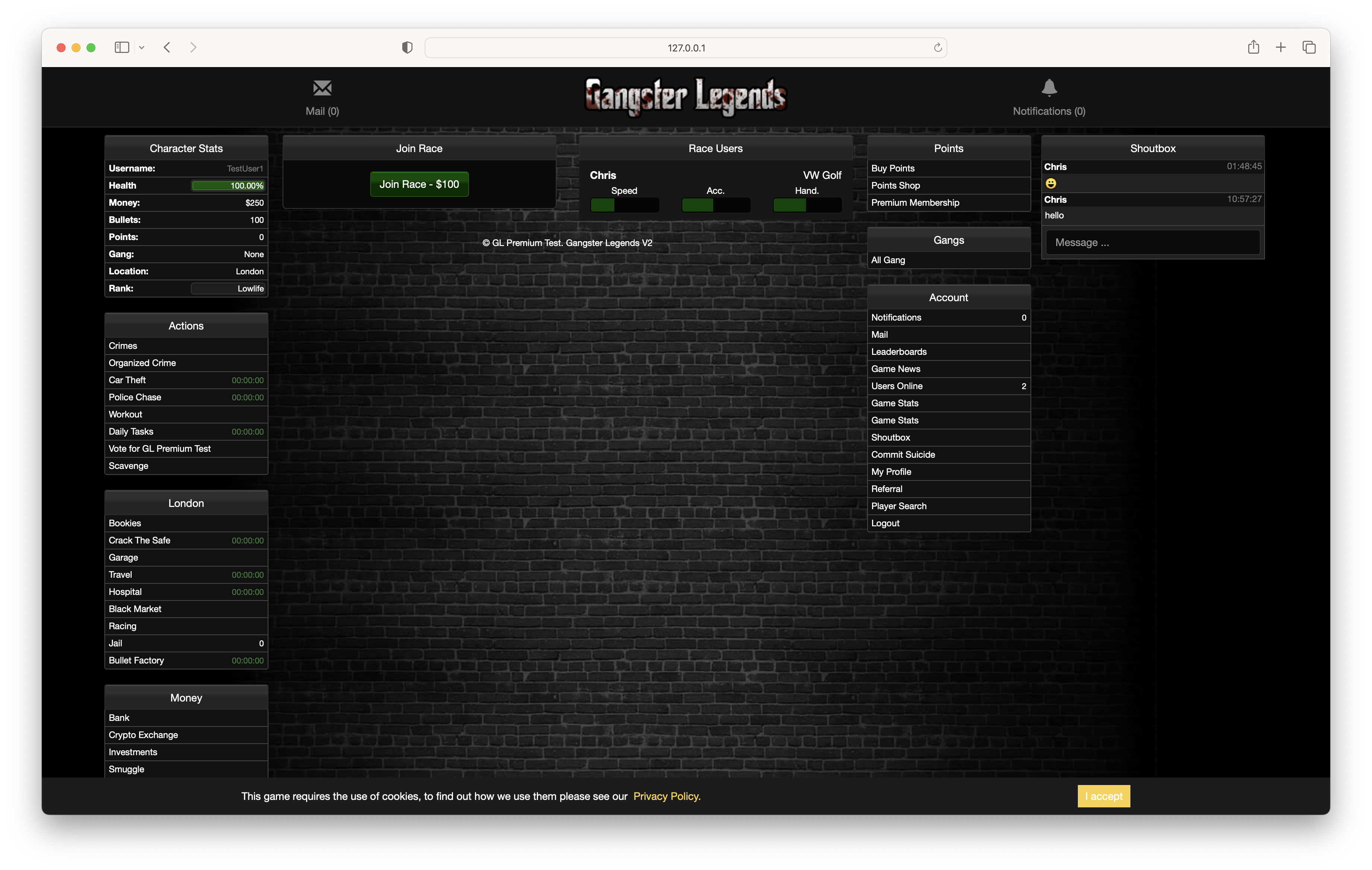Click the Notifications bell icon
The image size is (1372, 870).
click(x=1049, y=88)
